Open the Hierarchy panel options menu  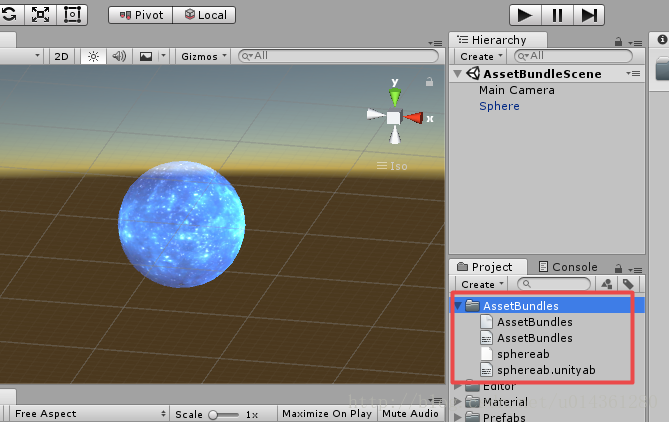pos(635,43)
